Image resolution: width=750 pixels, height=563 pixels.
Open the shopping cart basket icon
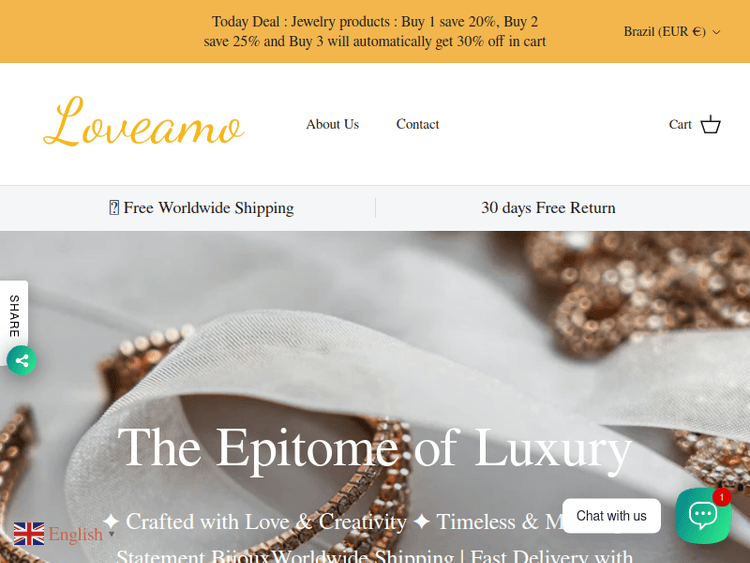coord(710,124)
